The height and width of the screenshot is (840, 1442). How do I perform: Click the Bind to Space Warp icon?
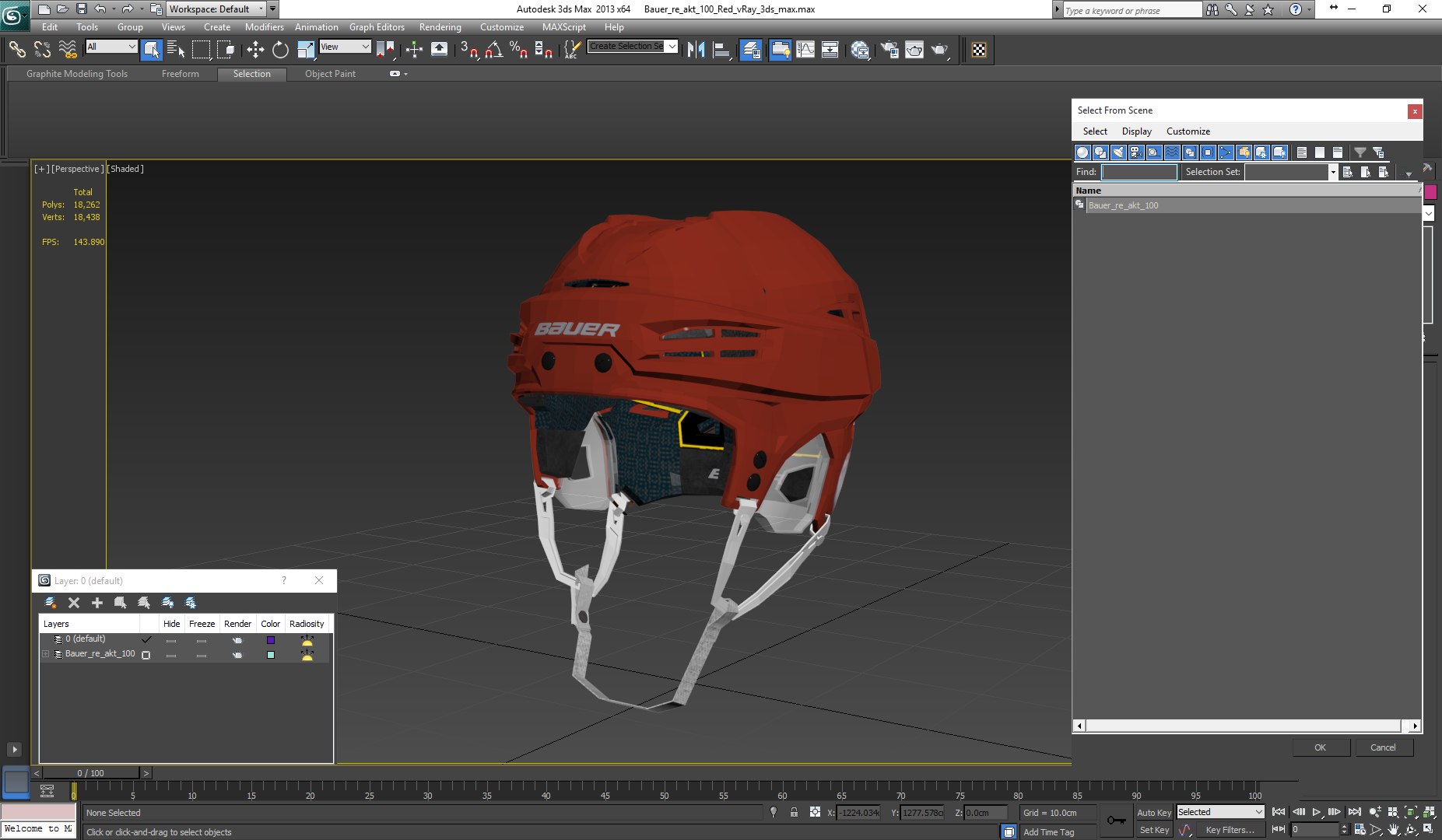68,50
